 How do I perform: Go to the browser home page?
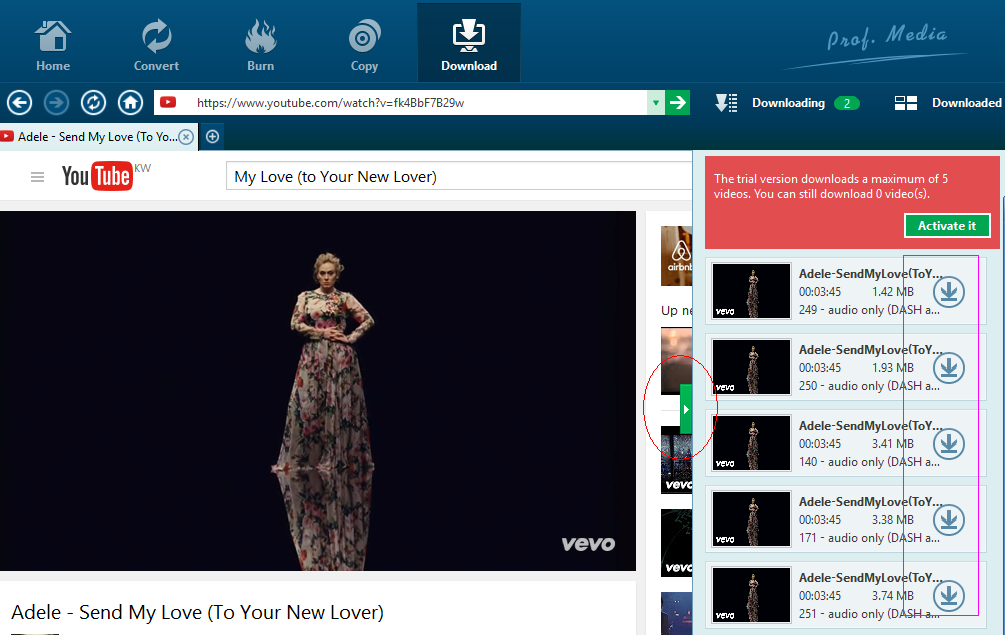click(131, 103)
